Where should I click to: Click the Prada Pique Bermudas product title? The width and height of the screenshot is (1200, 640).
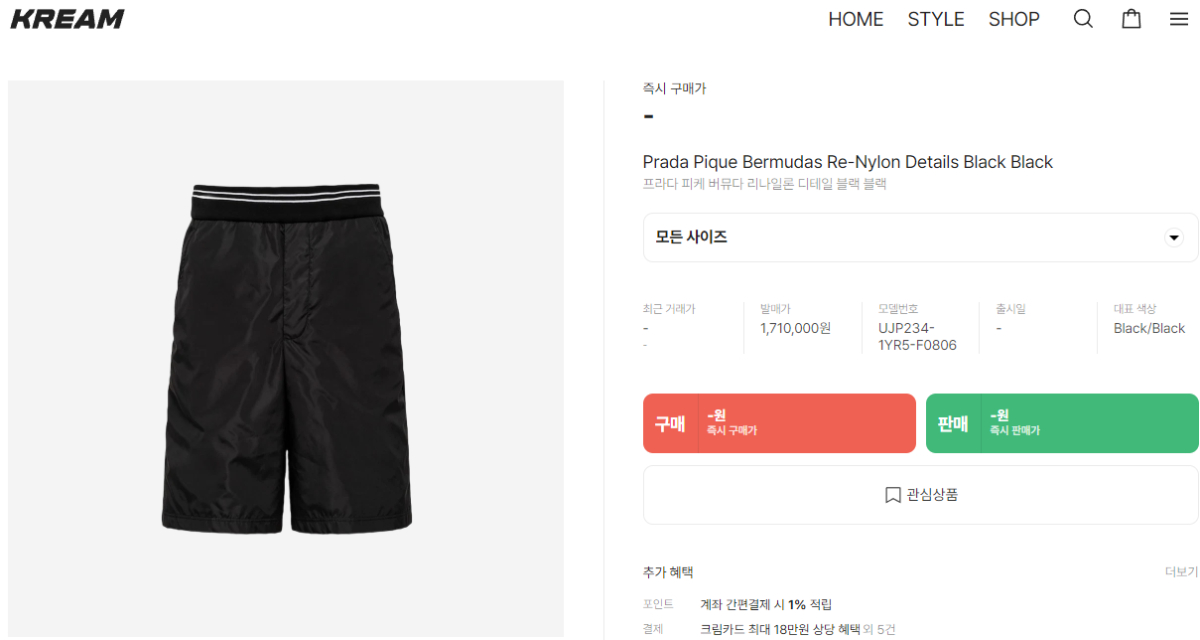[847, 162]
